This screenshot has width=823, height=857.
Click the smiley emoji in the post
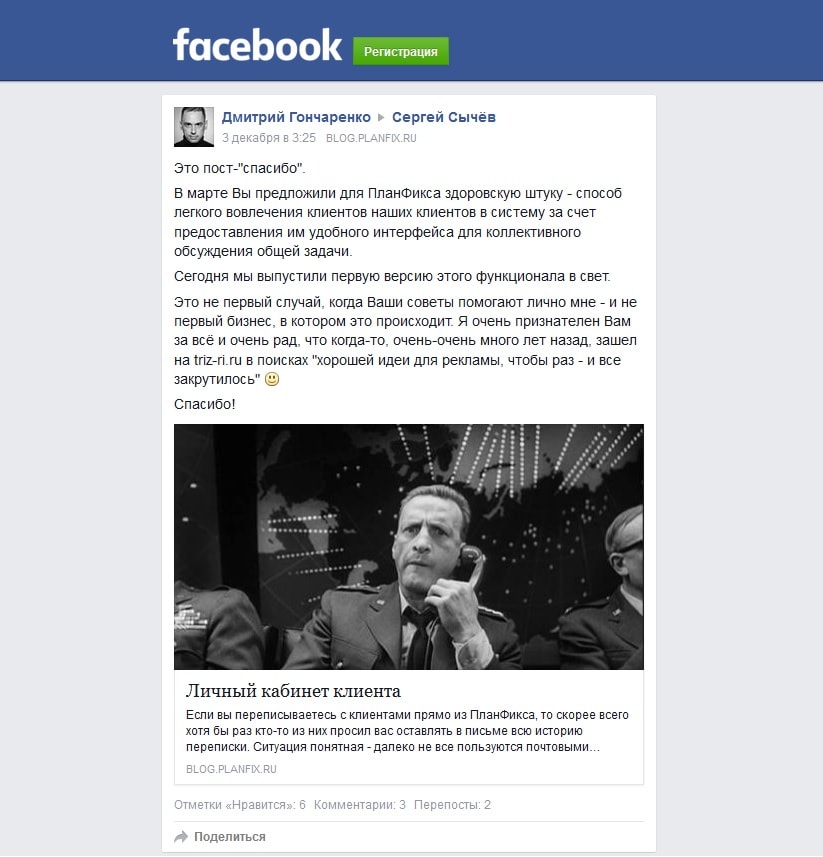point(272,379)
